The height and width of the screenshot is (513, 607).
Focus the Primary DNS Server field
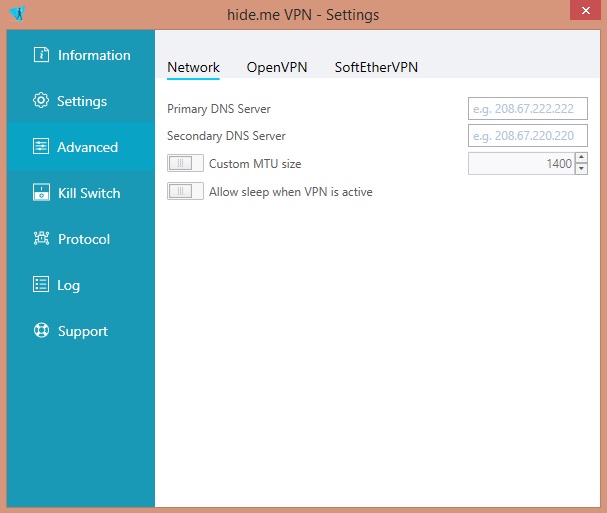[528, 108]
